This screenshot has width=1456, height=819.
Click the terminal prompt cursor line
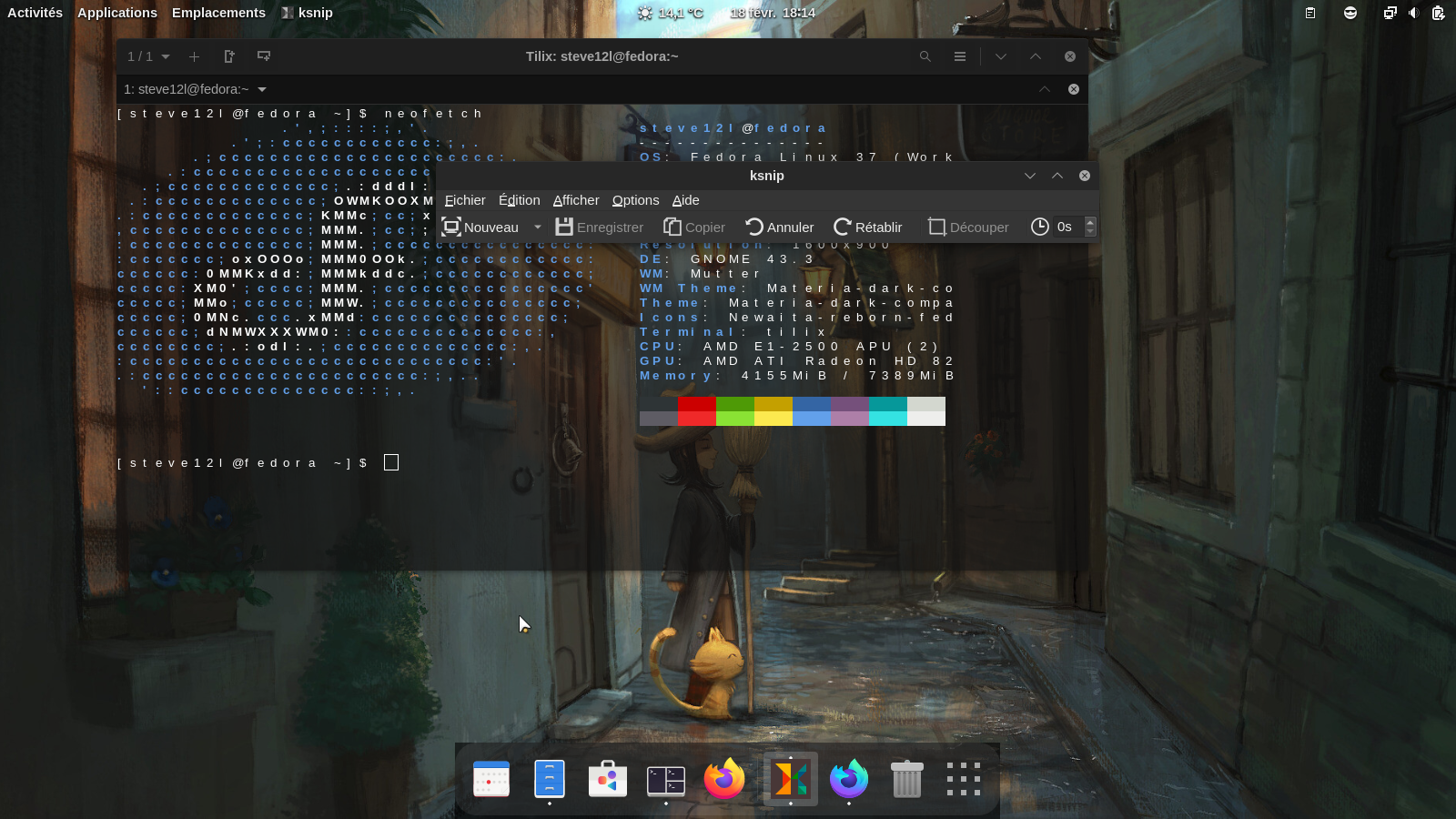258,463
